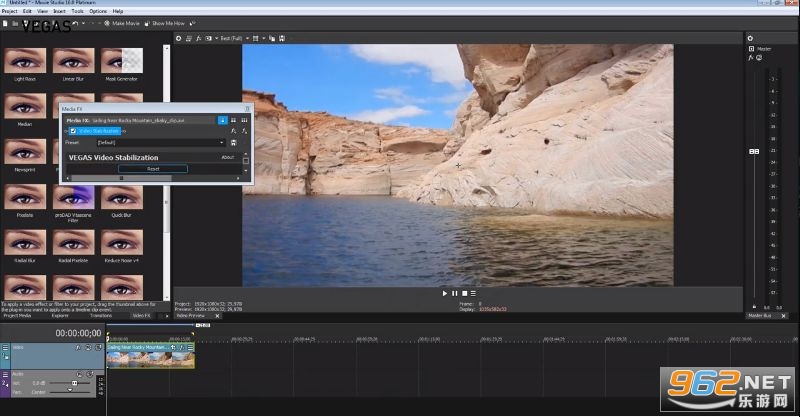The width and height of the screenshot is (800, 417).
Task: Switch to the Transitions tab
Action: point(101,316)
